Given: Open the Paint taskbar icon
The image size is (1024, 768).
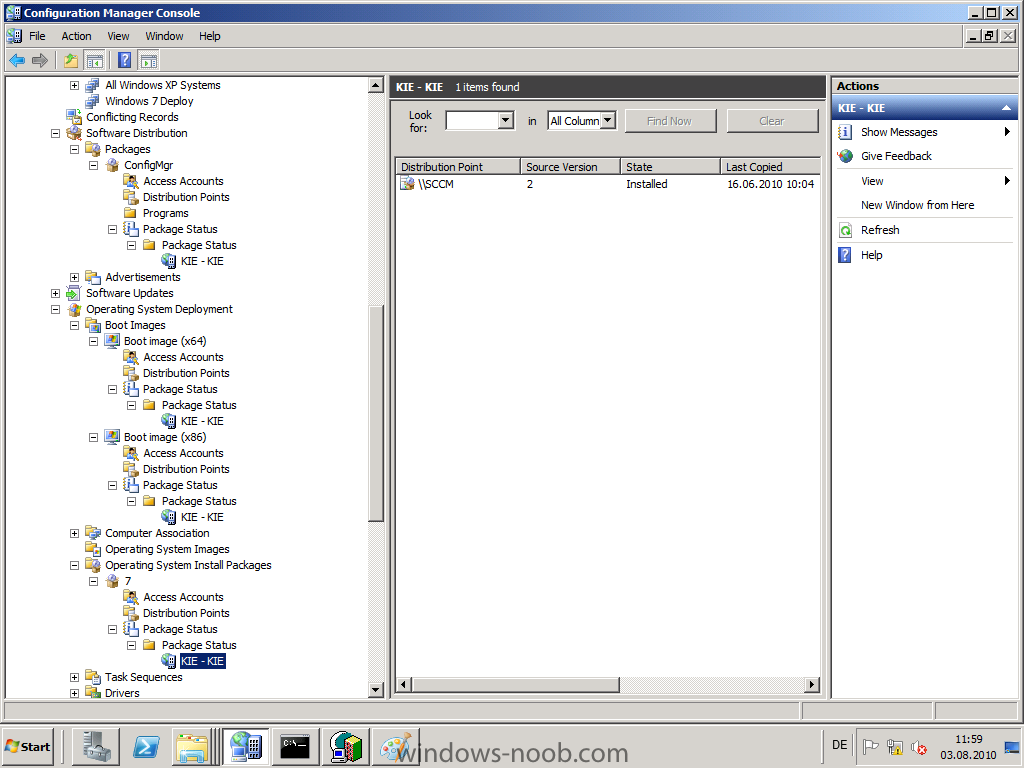Looking at the screenshot, I should pos(396,746).
